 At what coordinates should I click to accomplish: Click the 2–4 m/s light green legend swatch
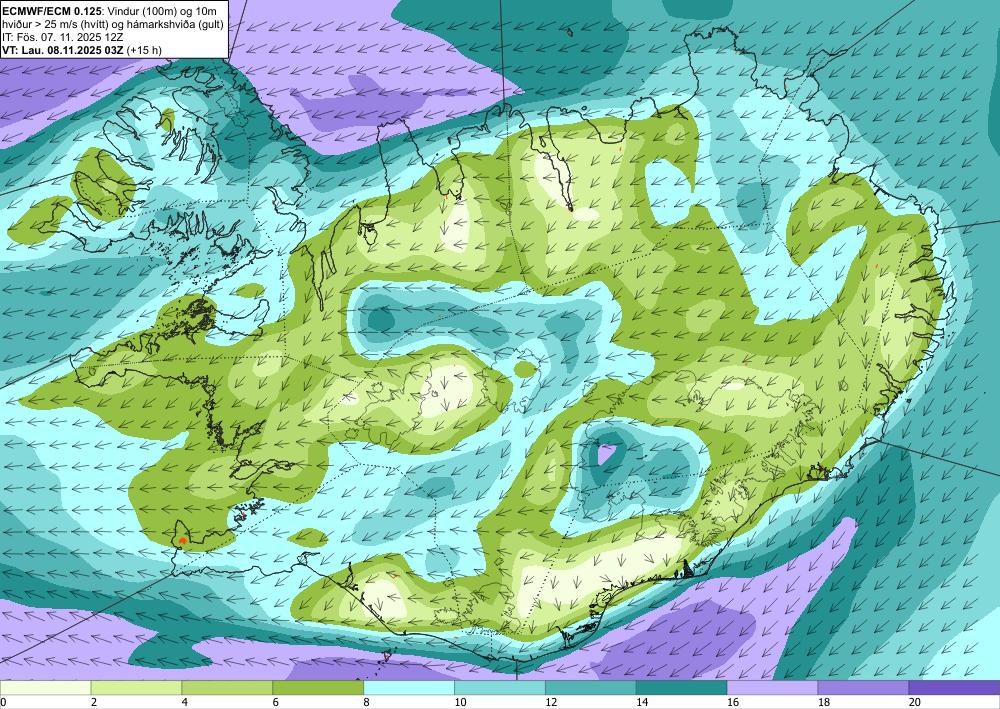pyautogui.click(x=136, y=688)
